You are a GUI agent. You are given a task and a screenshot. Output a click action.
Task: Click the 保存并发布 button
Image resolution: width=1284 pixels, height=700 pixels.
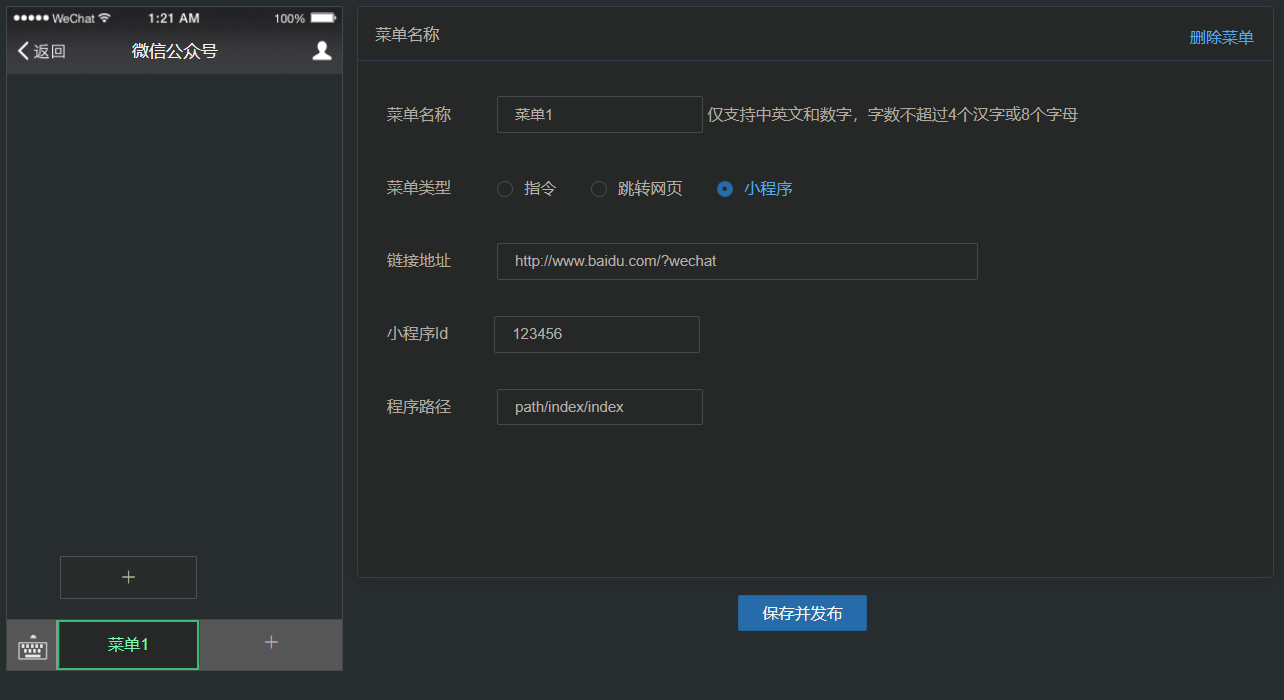pyautogui.click(x=802, y=613)
